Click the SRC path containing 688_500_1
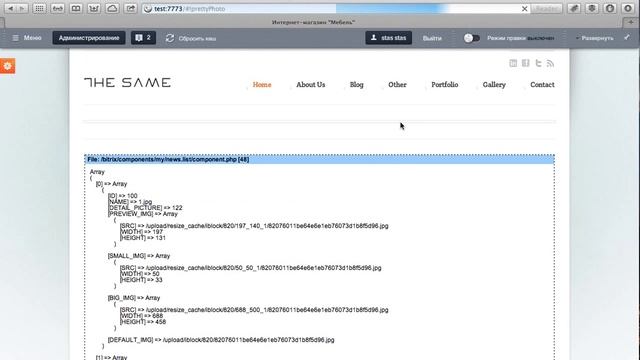This screenshot has height=360, width=640. coord(254,310)
